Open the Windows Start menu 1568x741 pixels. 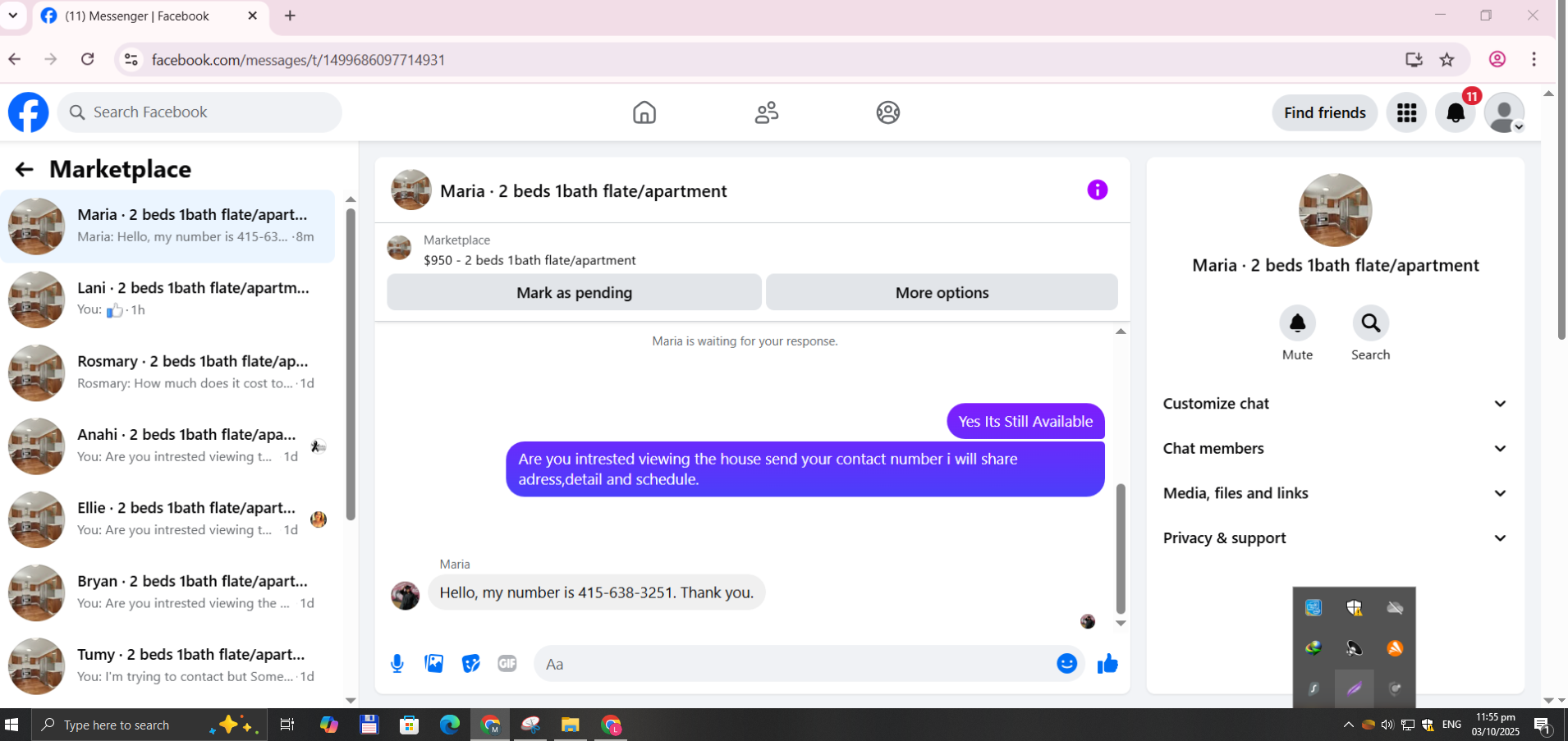coord(12,725)
